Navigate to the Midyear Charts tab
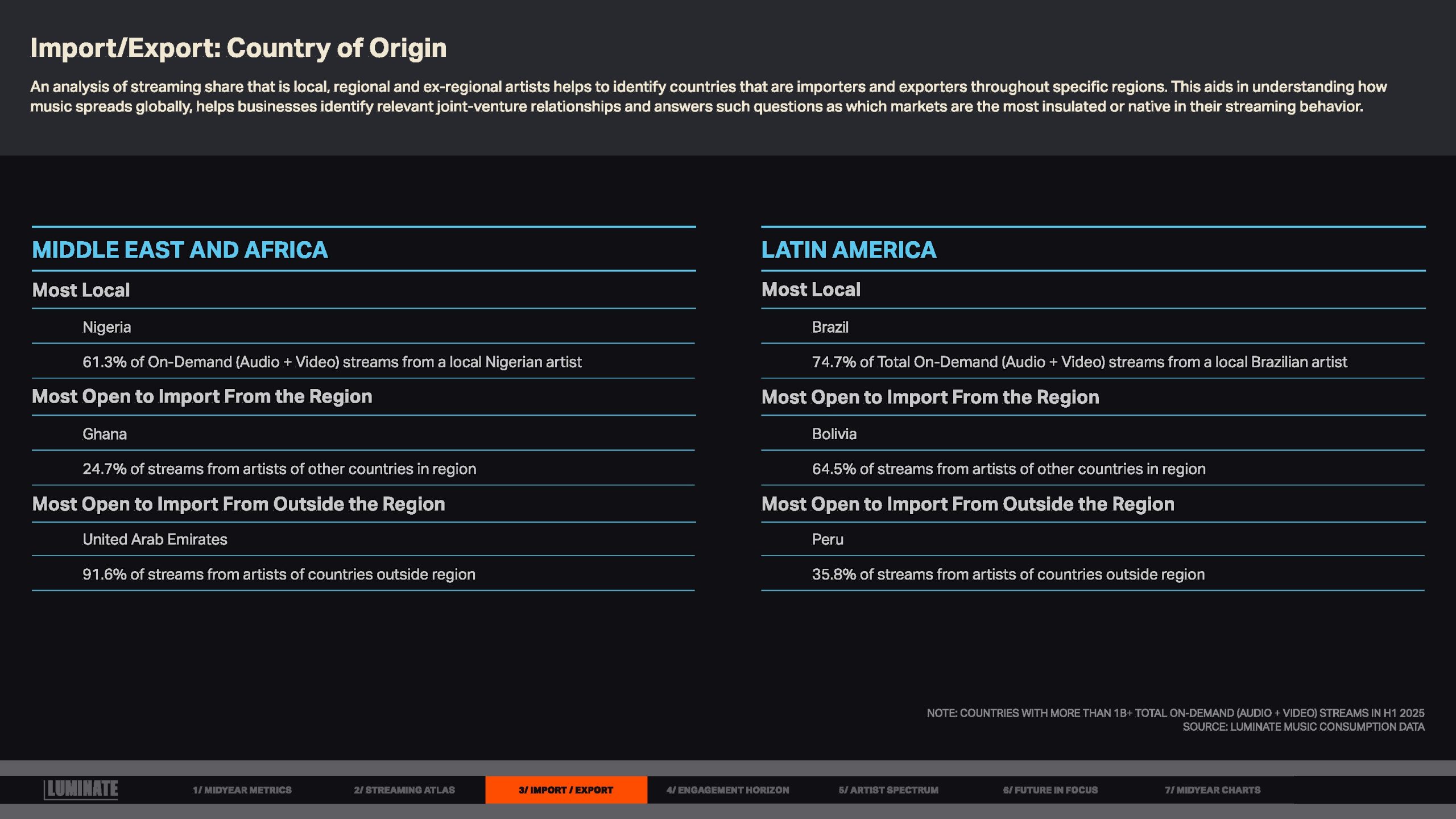This screenshot has width=1456, height=819. [1212, 790]
